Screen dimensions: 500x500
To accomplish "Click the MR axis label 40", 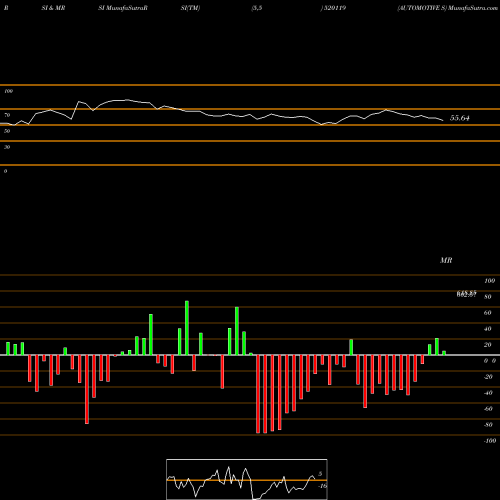I will pyautogui.click(x=488, y=329).
